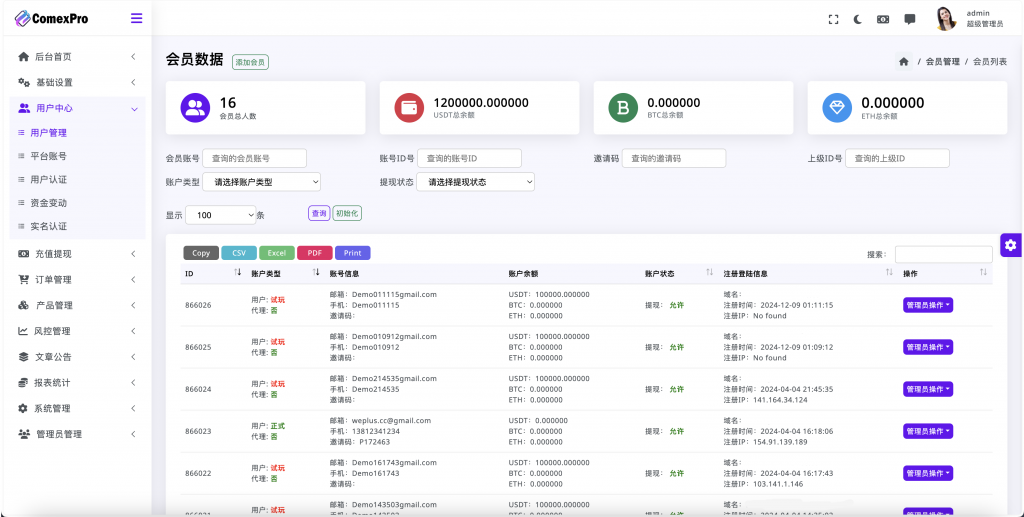Export the table with the PDF button
Image resolution: width=1024 pixels, height=517 pixels.
314,253
